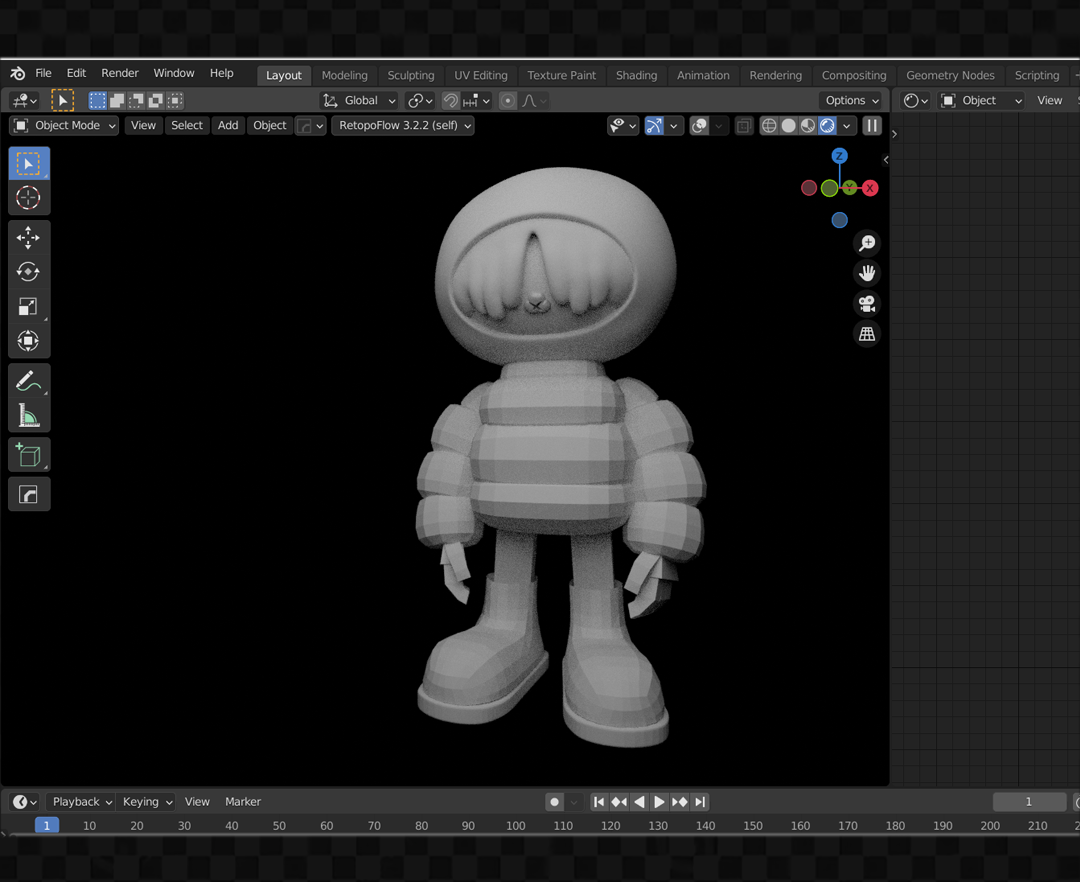Viewport: 1080px width, 882px height.
Task: Open gizmo options dropdown arrow
Action: point(674,125)
